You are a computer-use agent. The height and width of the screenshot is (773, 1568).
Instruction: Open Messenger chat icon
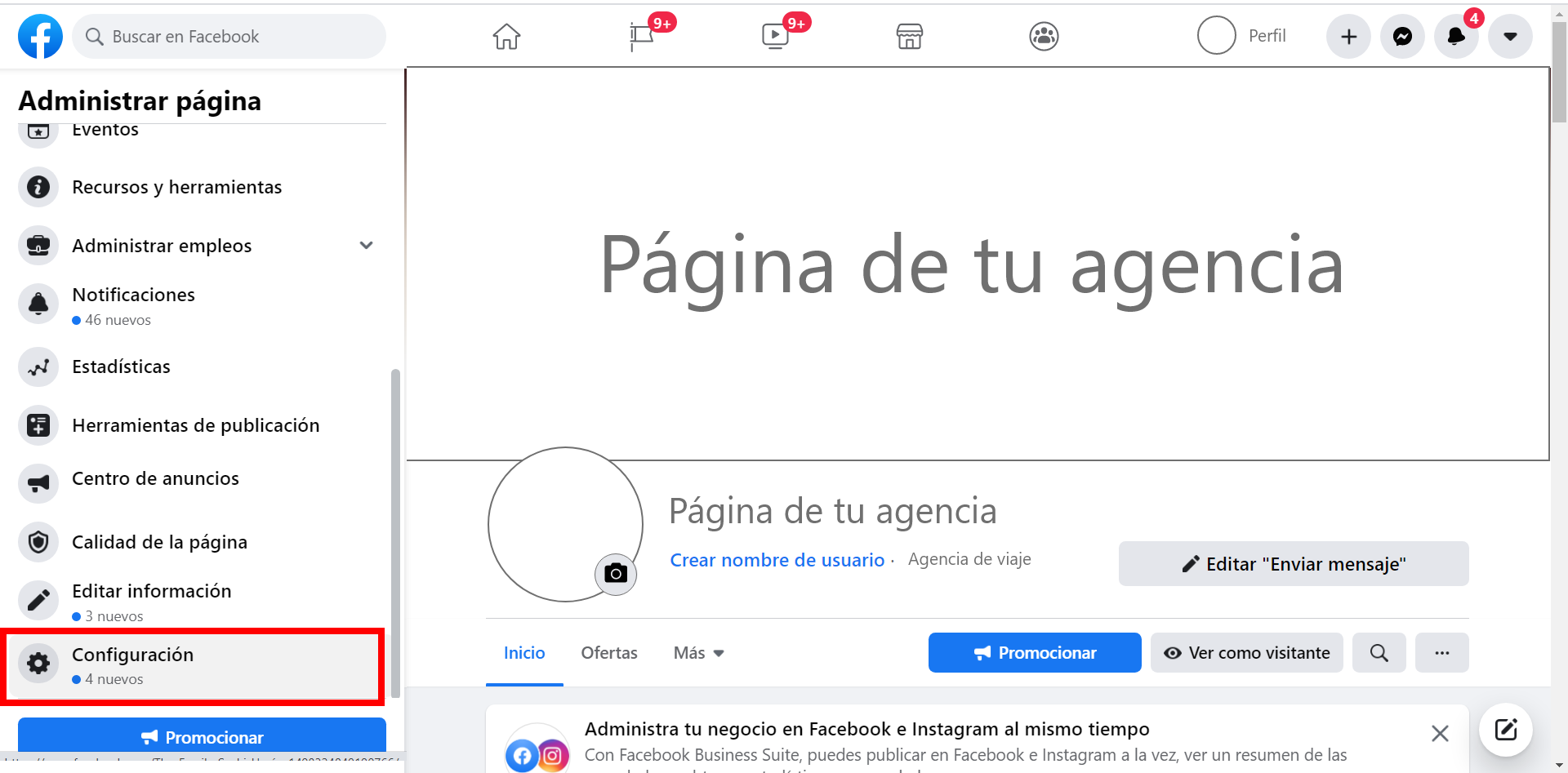[x=1402, y=36]
